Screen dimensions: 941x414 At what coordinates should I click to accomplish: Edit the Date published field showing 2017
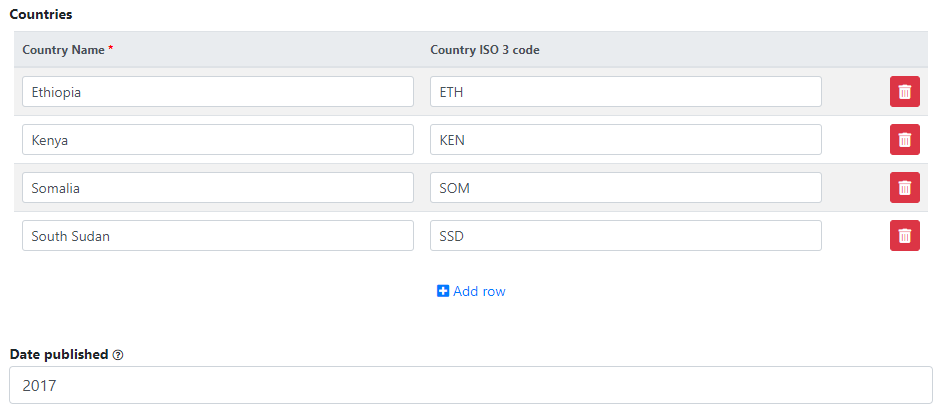coord(471,385)
